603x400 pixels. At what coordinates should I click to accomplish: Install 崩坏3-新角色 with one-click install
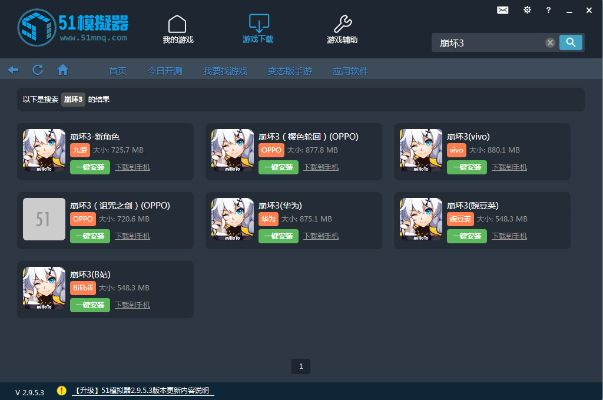coord(90,167)
